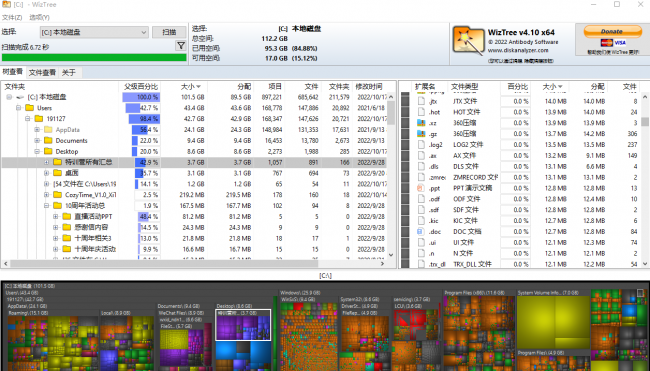Click the credit card icons under Donate
The height and width of the screenshot is (371, 650).
point(613,43)
